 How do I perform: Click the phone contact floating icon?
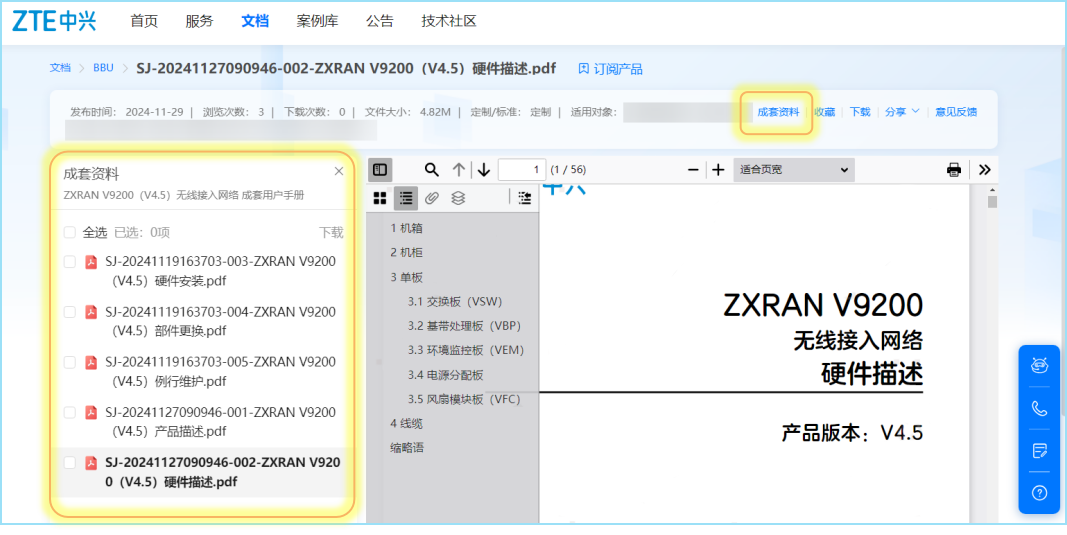pyautogui.click(x=1039, y=408)
